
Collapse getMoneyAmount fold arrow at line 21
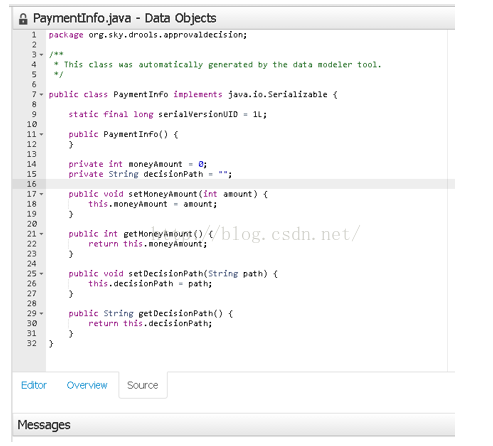click(42, 234)
